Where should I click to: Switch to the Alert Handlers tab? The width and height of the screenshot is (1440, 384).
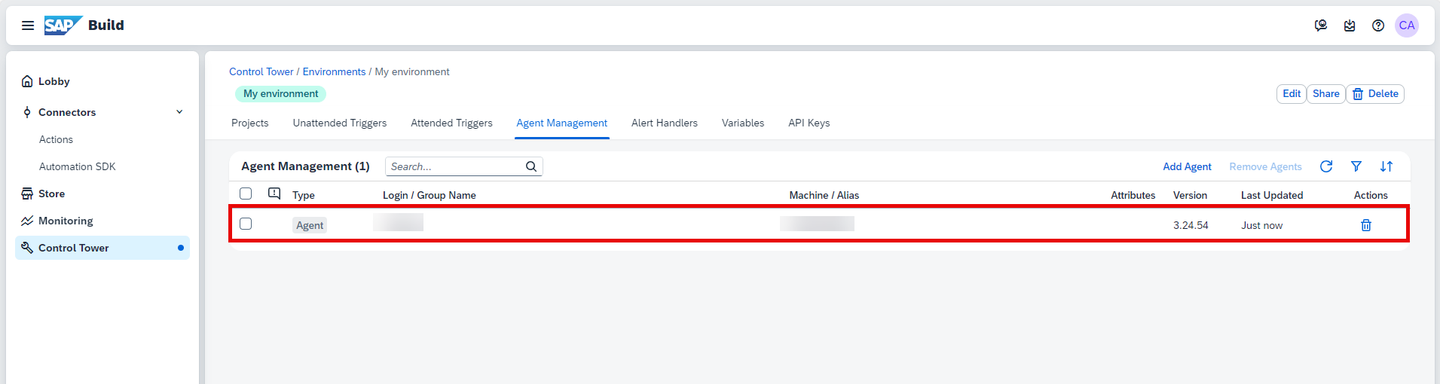tap(665, 123)
